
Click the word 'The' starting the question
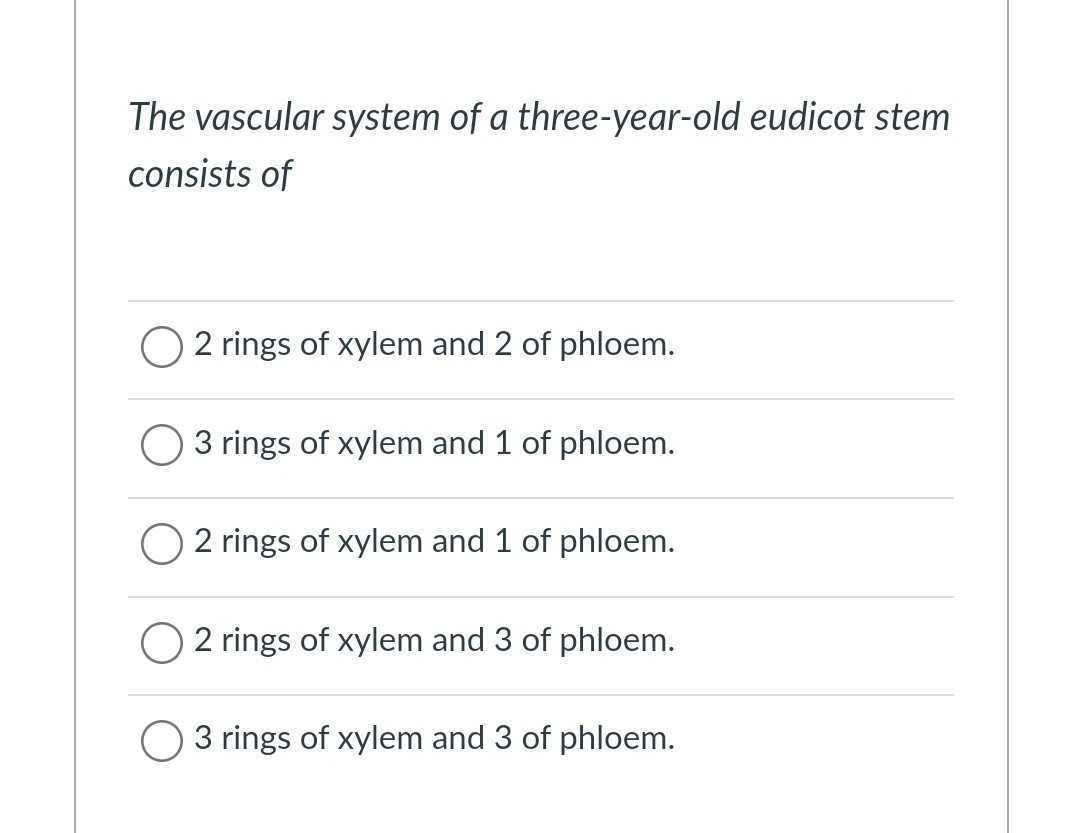click(x=157, y=117)
